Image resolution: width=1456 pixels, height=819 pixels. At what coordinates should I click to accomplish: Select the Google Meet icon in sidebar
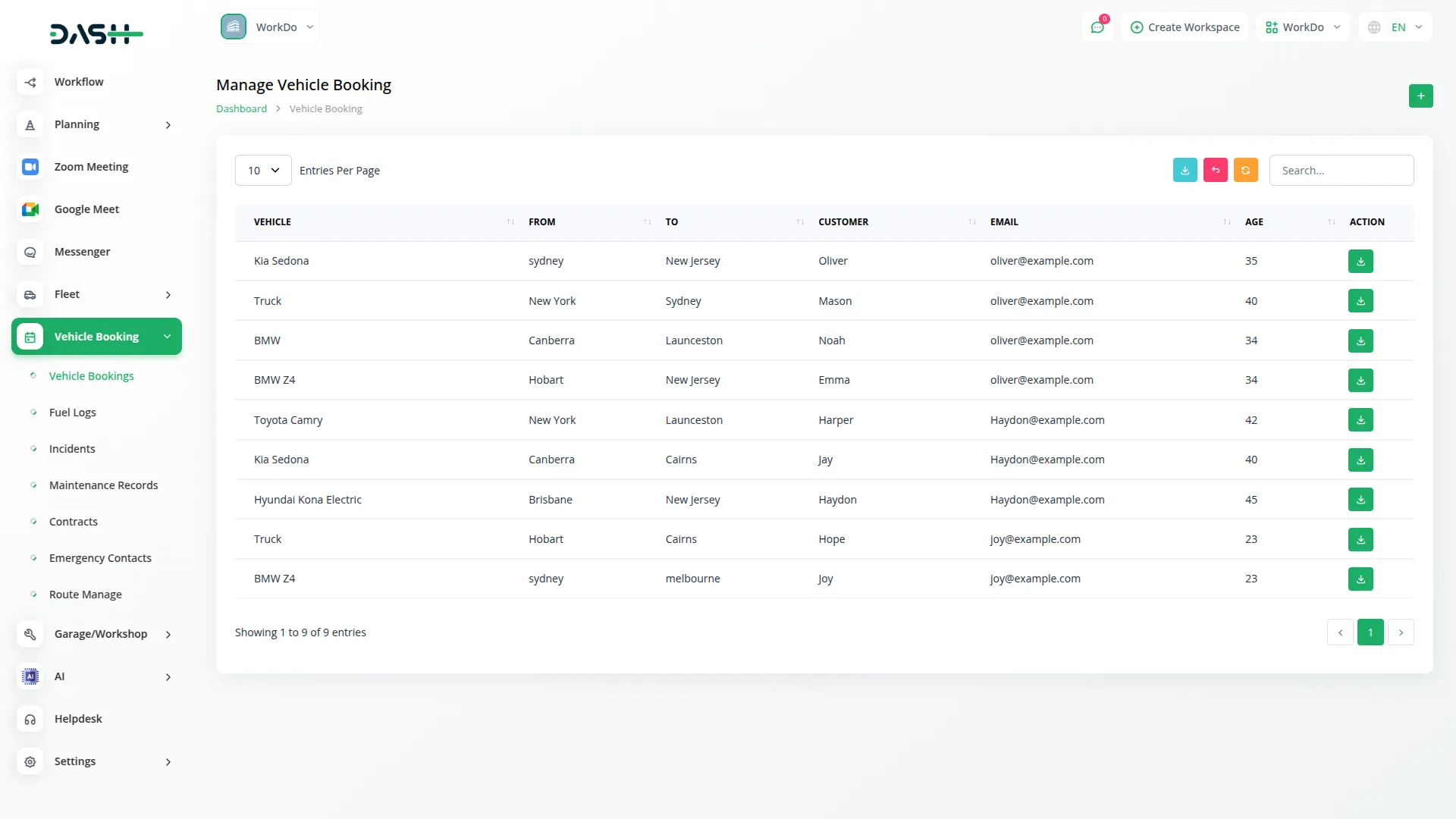(x=30, y=209)
